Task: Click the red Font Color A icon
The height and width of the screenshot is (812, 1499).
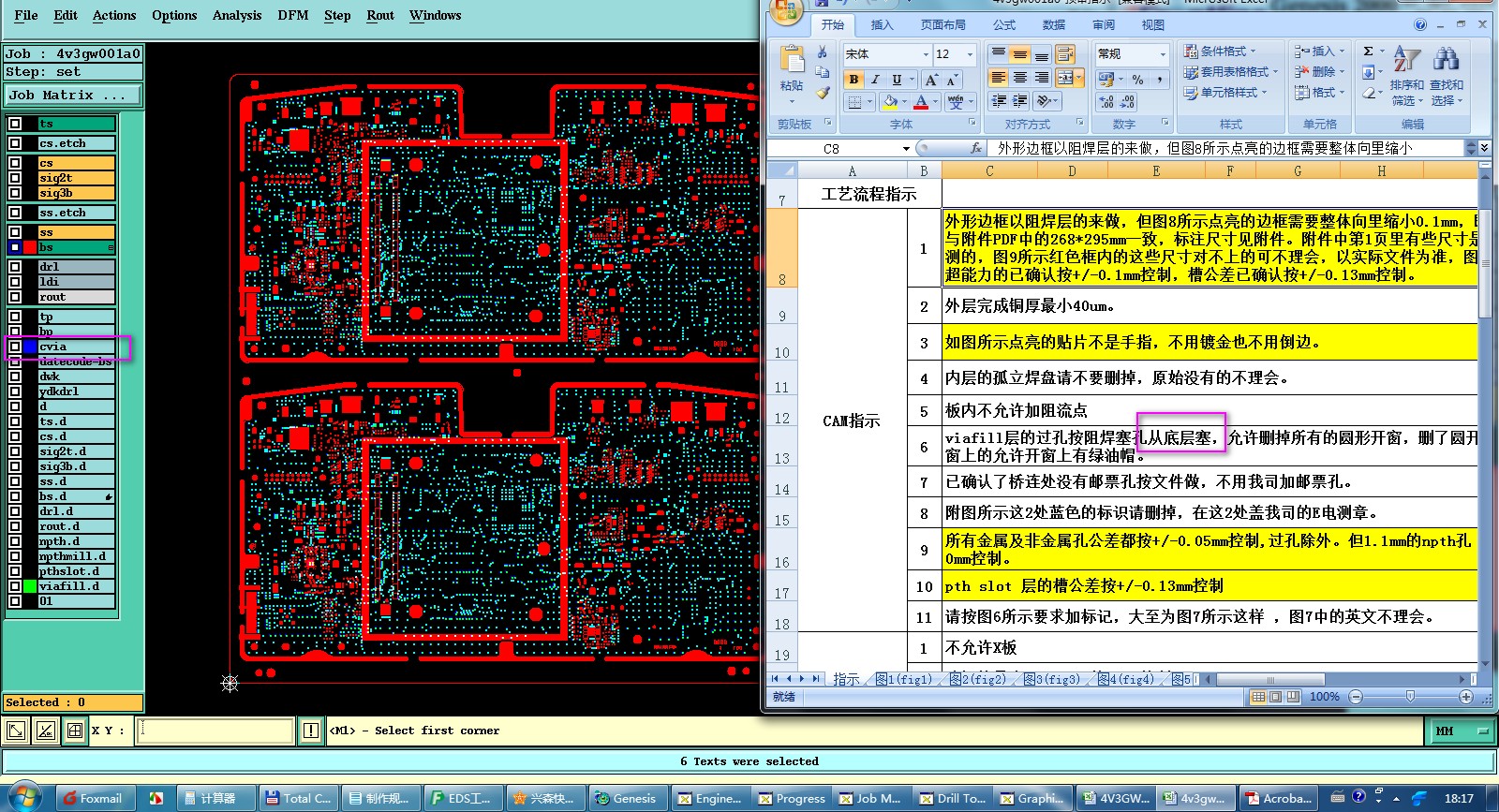Action: tap(921, 101)
